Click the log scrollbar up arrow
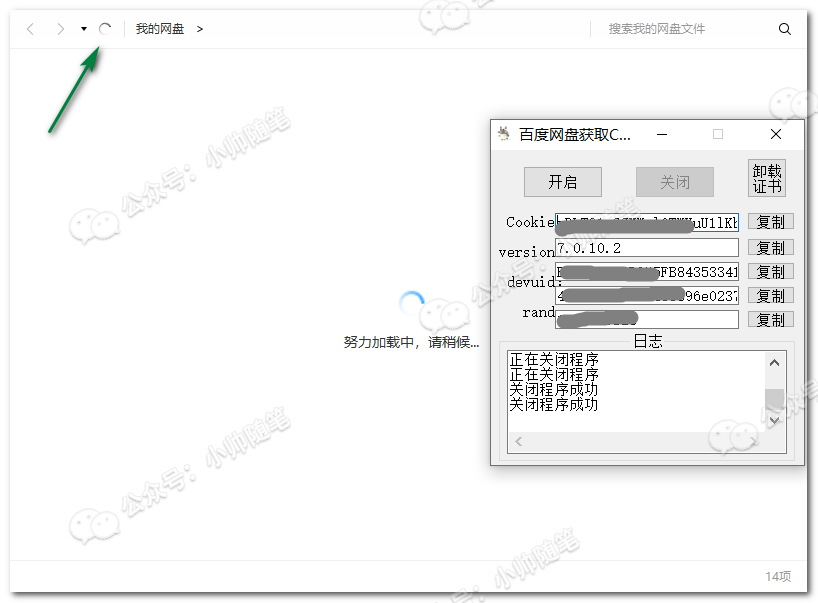Image resolution: width=818 pixels, height=603 pixels. [x=775, y=363]
